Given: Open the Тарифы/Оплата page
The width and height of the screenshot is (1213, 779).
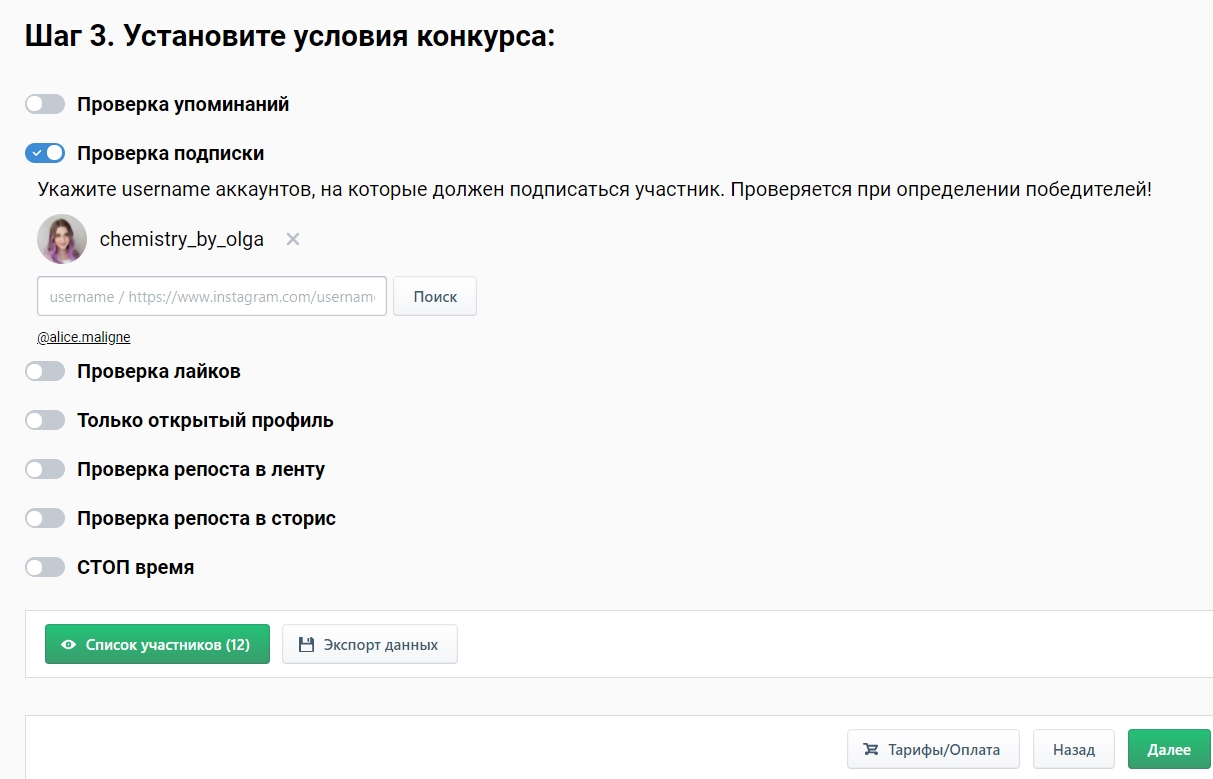Looking at the screenshot, I should pyautogui.click(x=932, y=748).
